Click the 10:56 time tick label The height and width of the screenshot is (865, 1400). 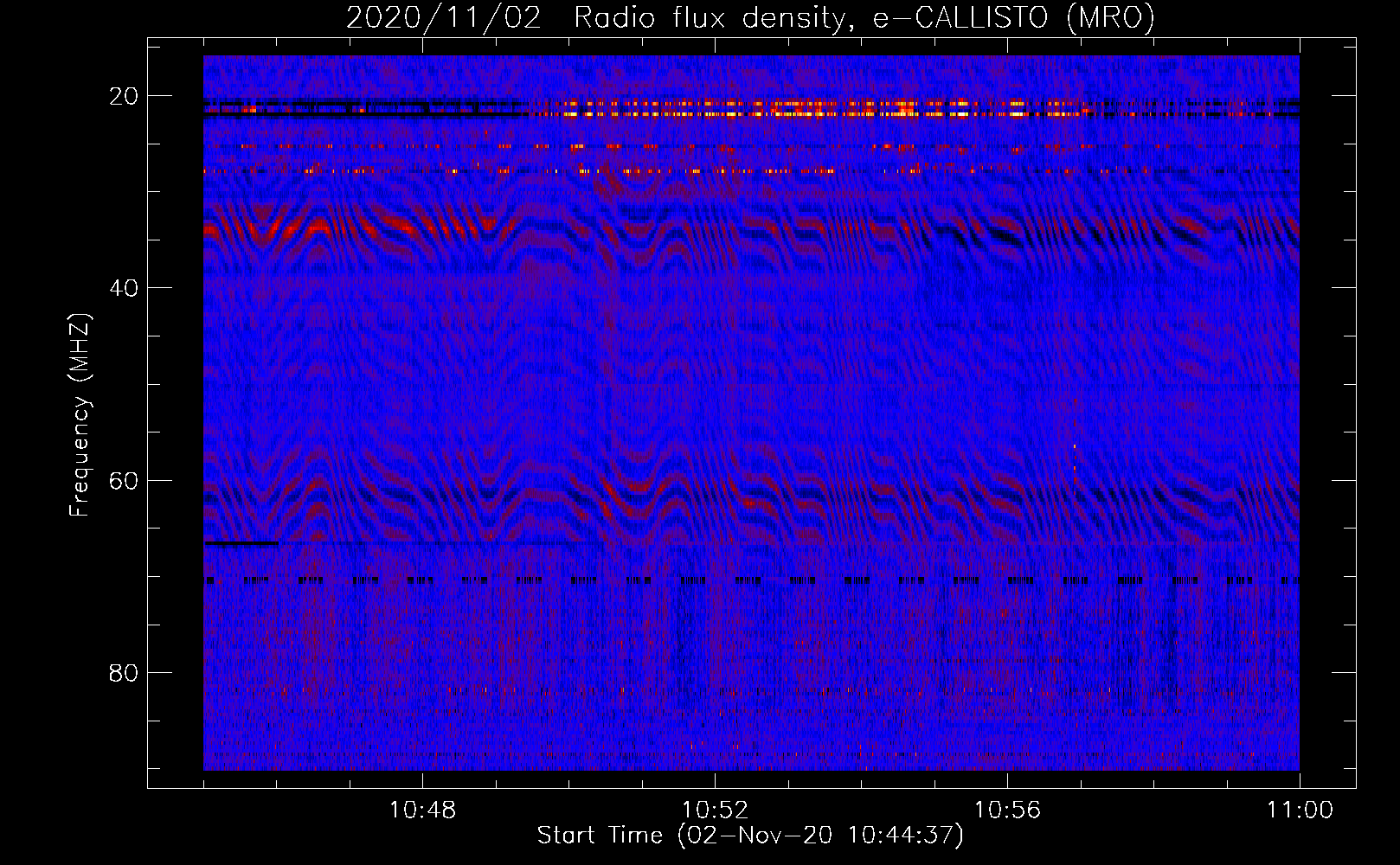coord(1007,811)
